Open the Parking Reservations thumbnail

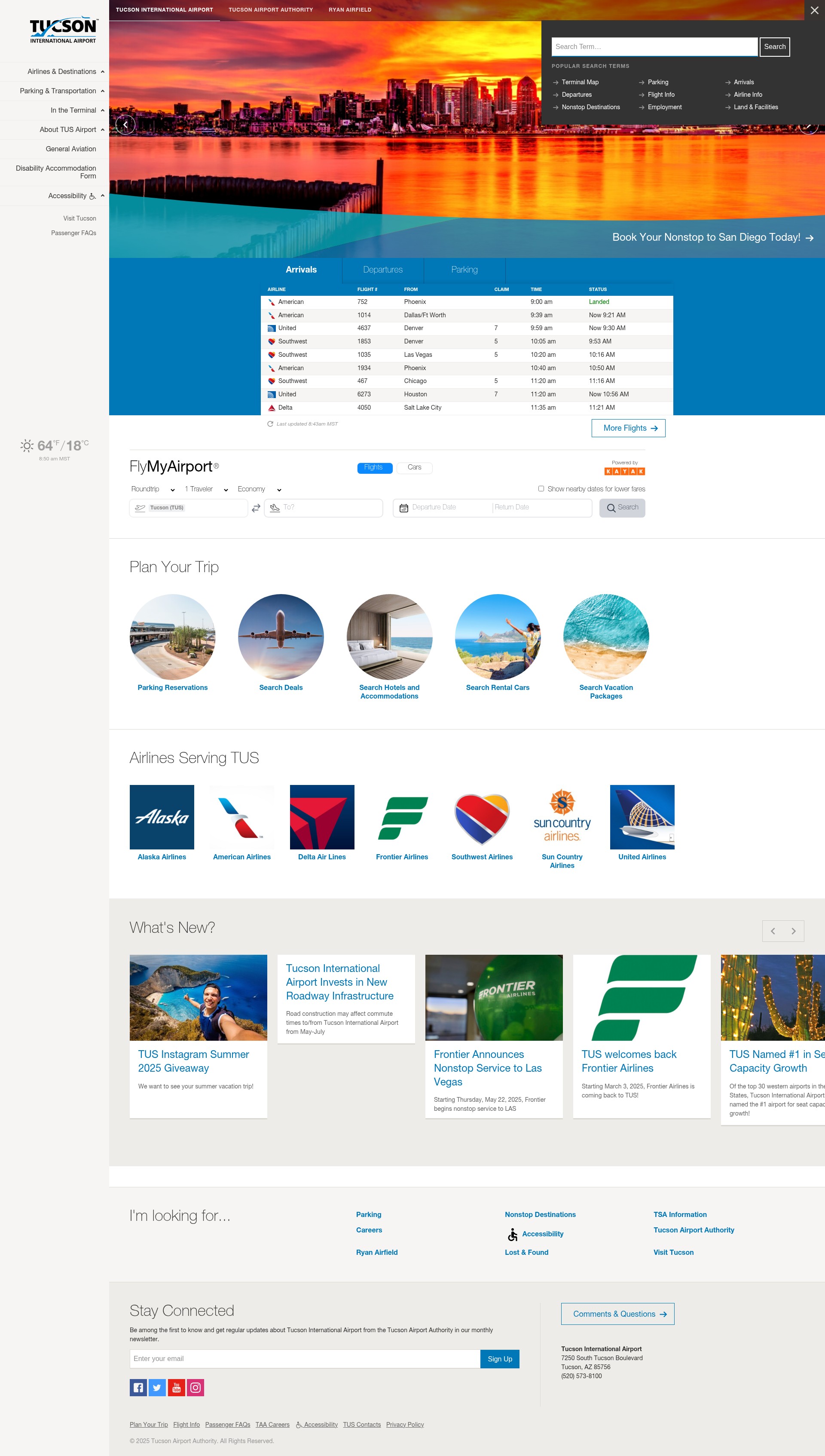coord(173,637)
